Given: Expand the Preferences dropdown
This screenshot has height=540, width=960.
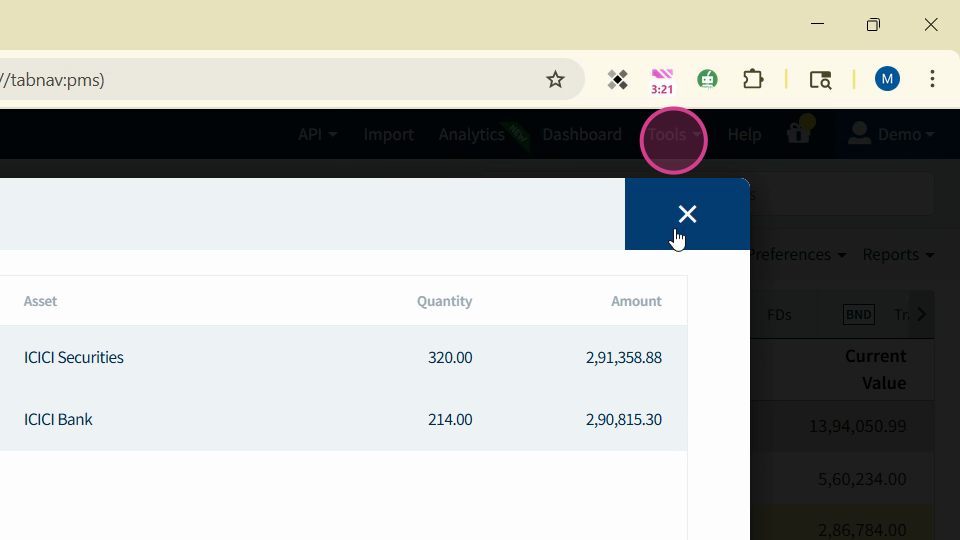Looking at the screenshot, I should [x=798, y=254].
